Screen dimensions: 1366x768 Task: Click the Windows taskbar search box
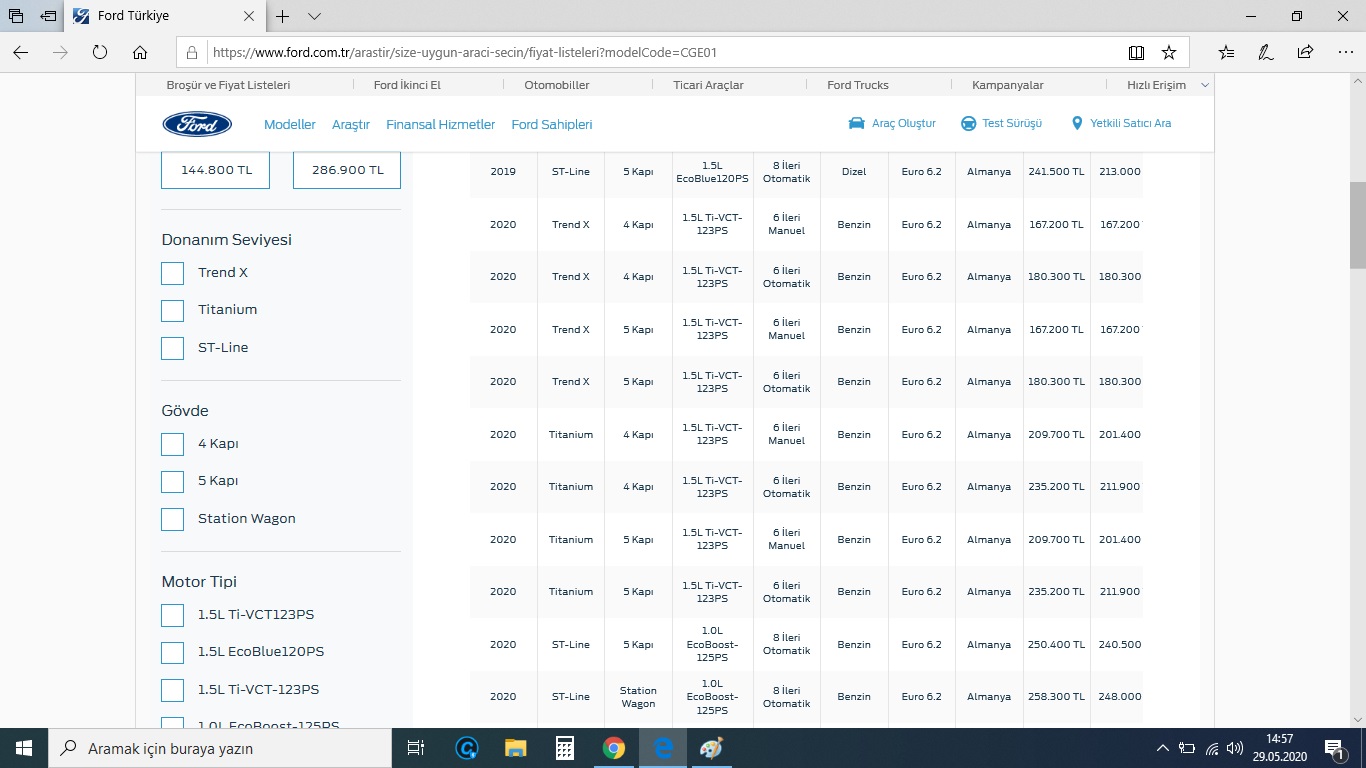pos(218,748)
